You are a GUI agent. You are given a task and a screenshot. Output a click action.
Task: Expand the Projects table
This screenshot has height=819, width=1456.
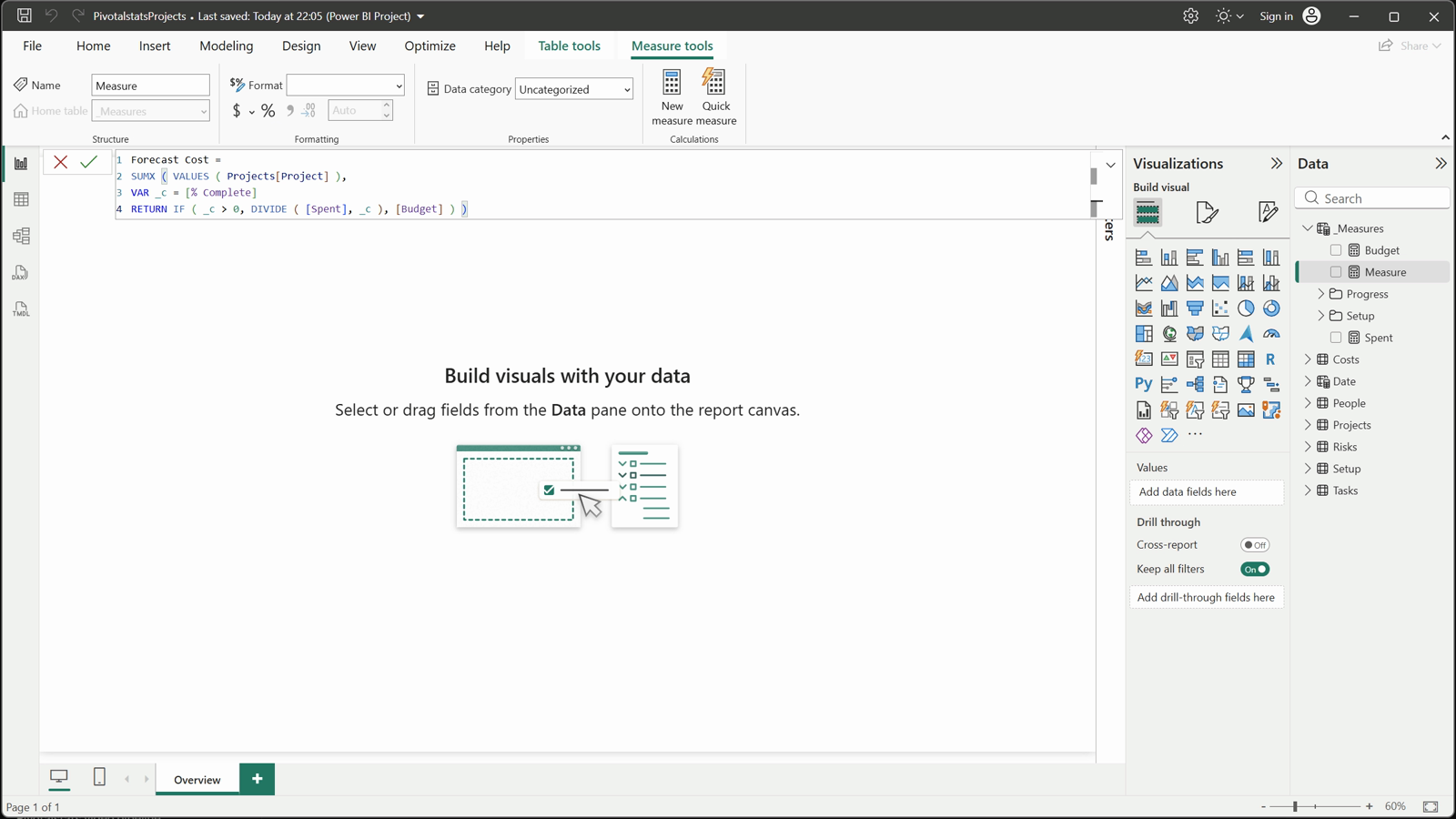pos(1308,425)
